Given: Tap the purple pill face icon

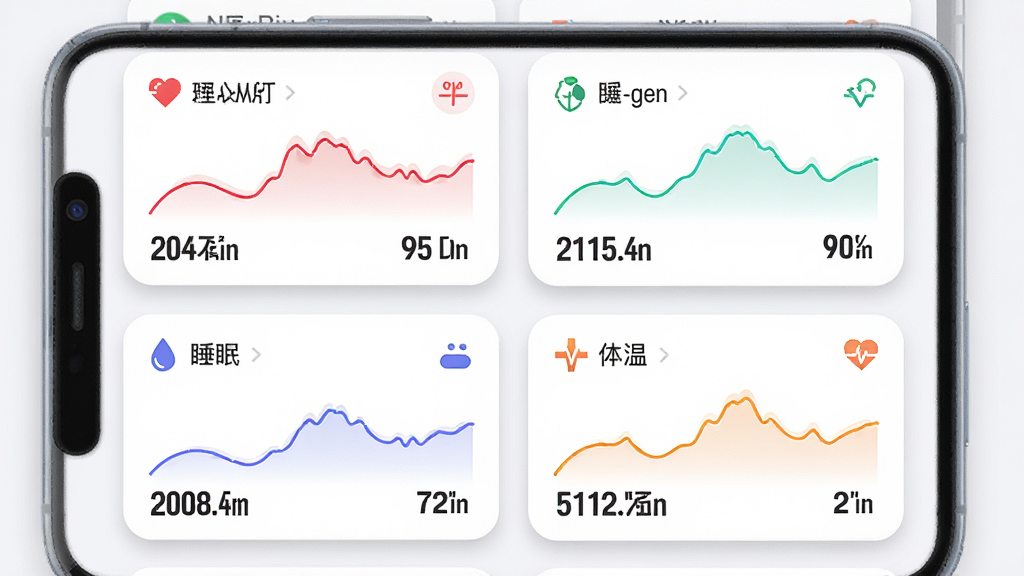Looking at the screenshot, I should tap(455, 356).
